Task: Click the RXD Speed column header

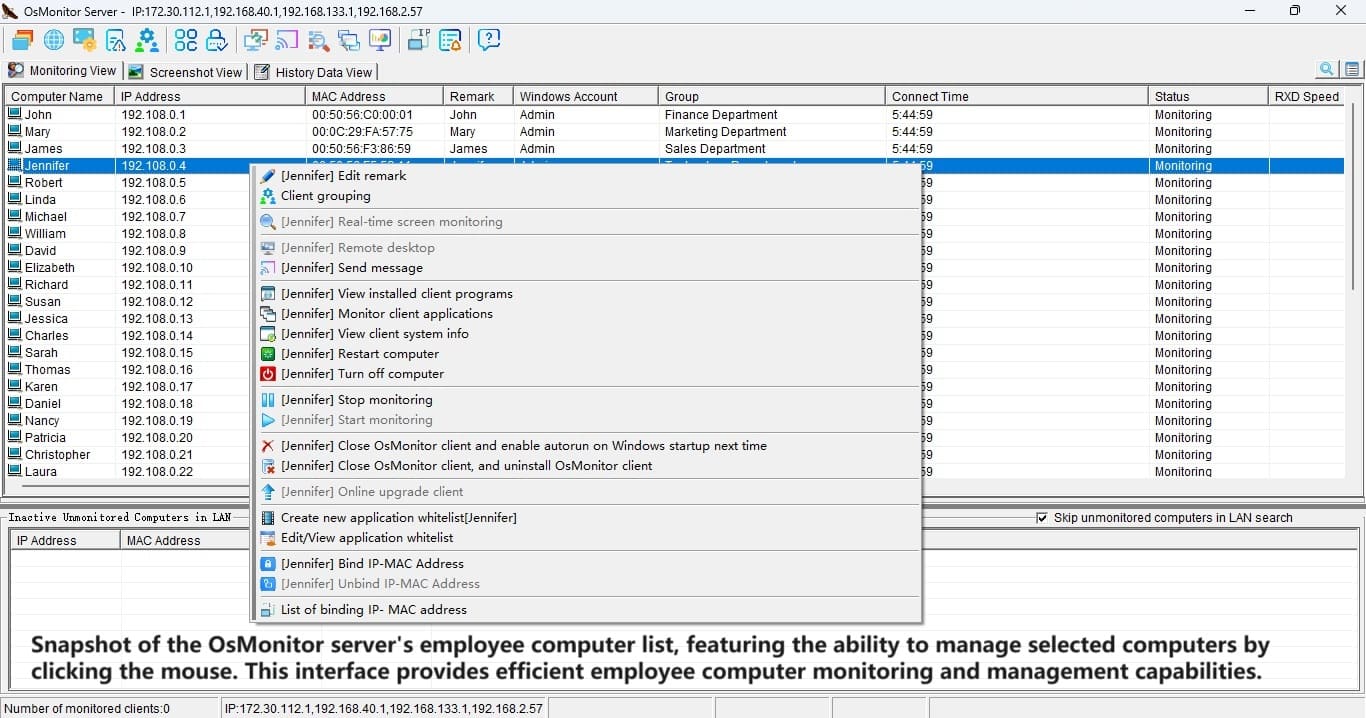Action: pos(1306,97)
